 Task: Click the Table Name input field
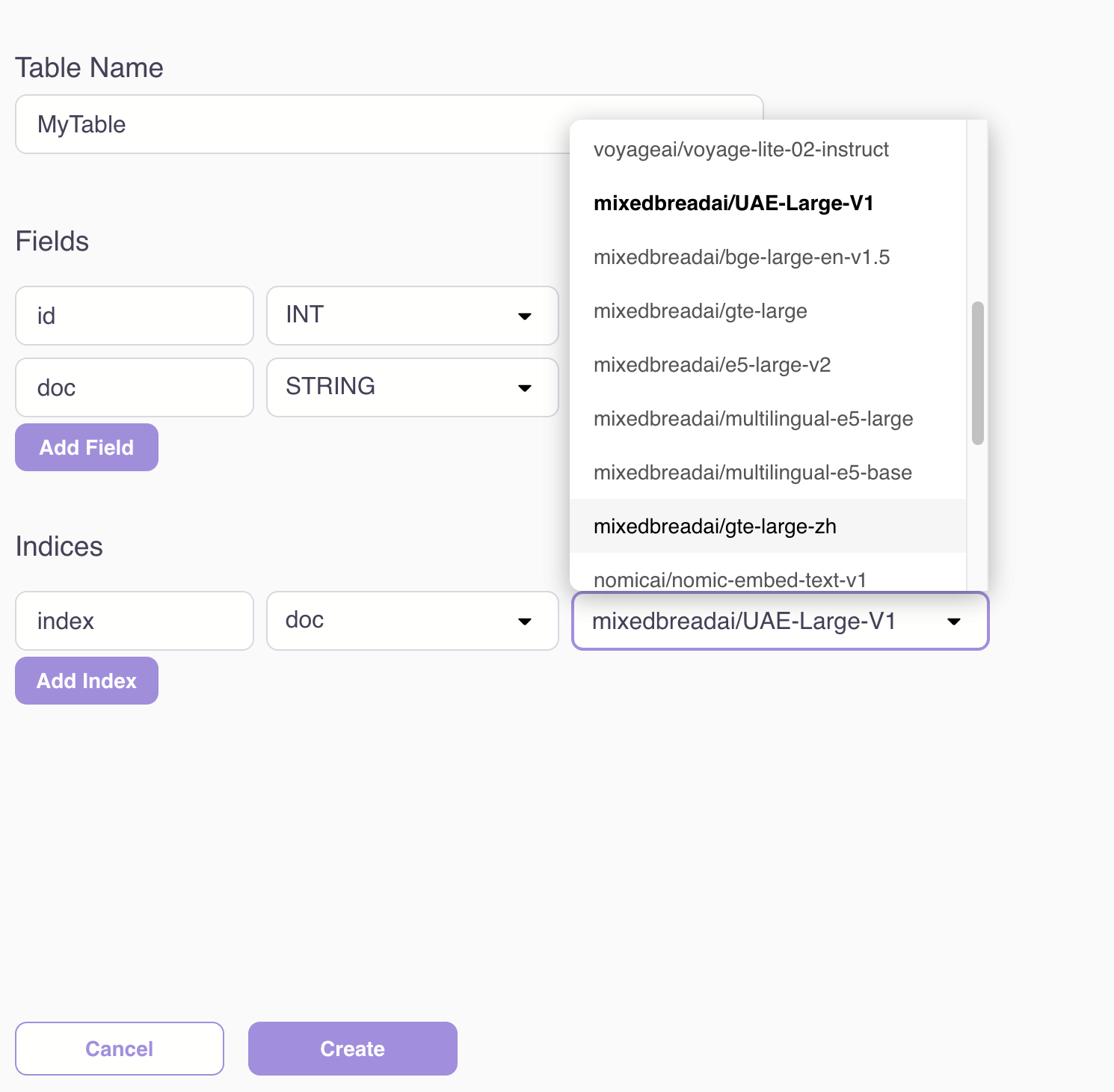pyautogui.click(x=292, y=124)
